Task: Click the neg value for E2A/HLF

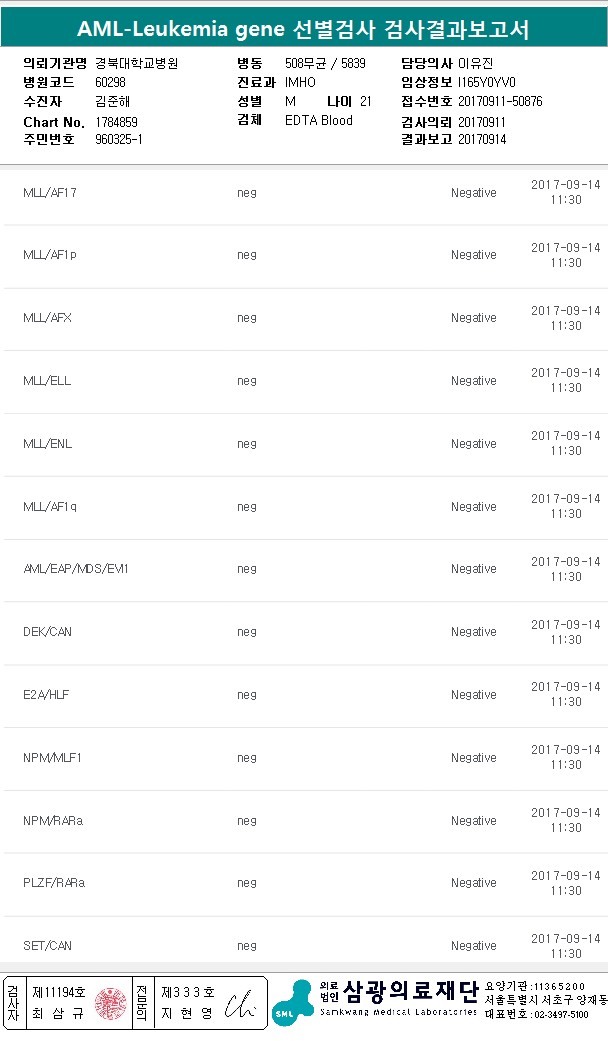Action: click(x=247, y=695)
